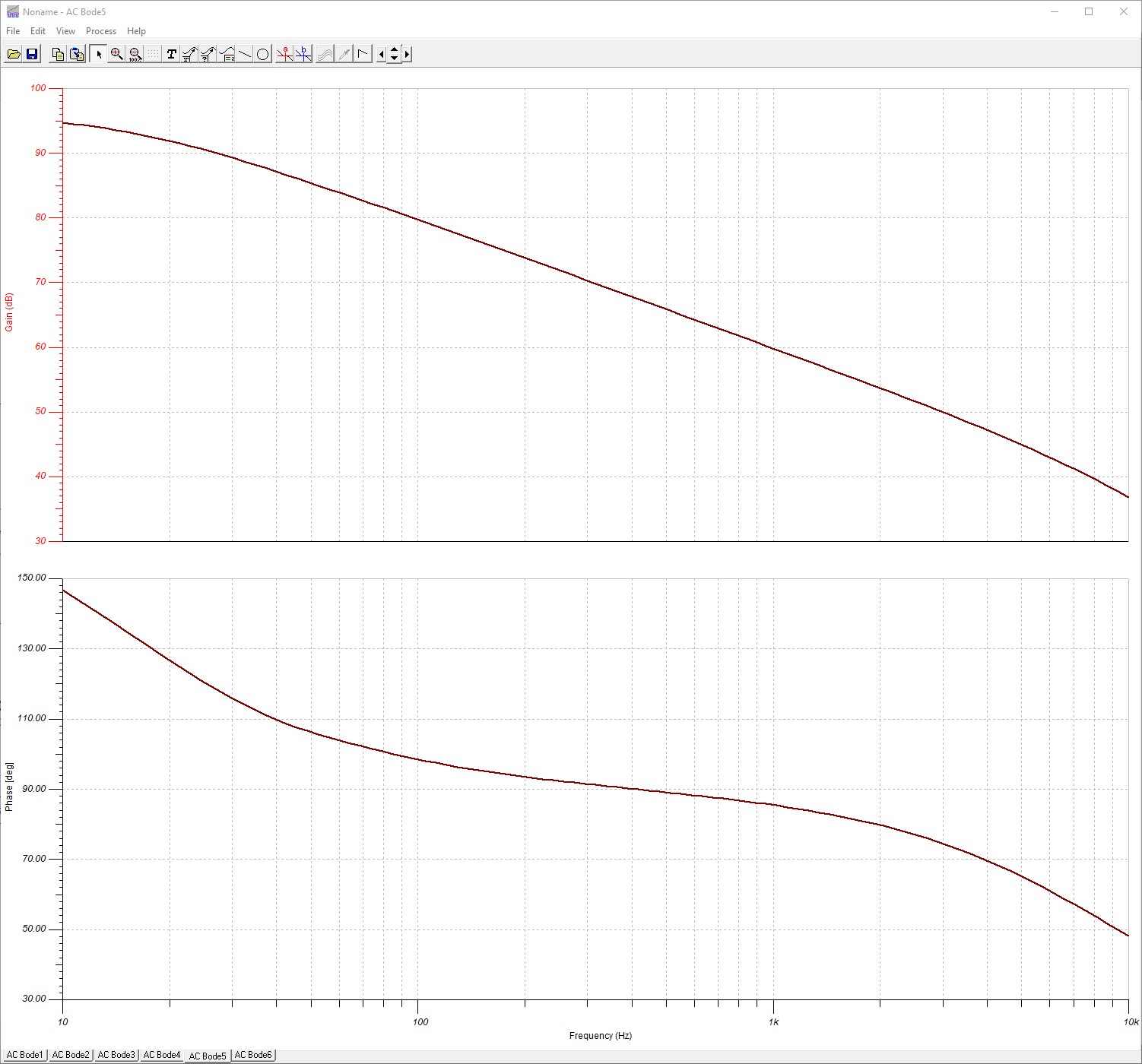The image size is (1142, 1064).
Task: Maximize the AC Bode5 window
Action: (x=1089, y=11)
